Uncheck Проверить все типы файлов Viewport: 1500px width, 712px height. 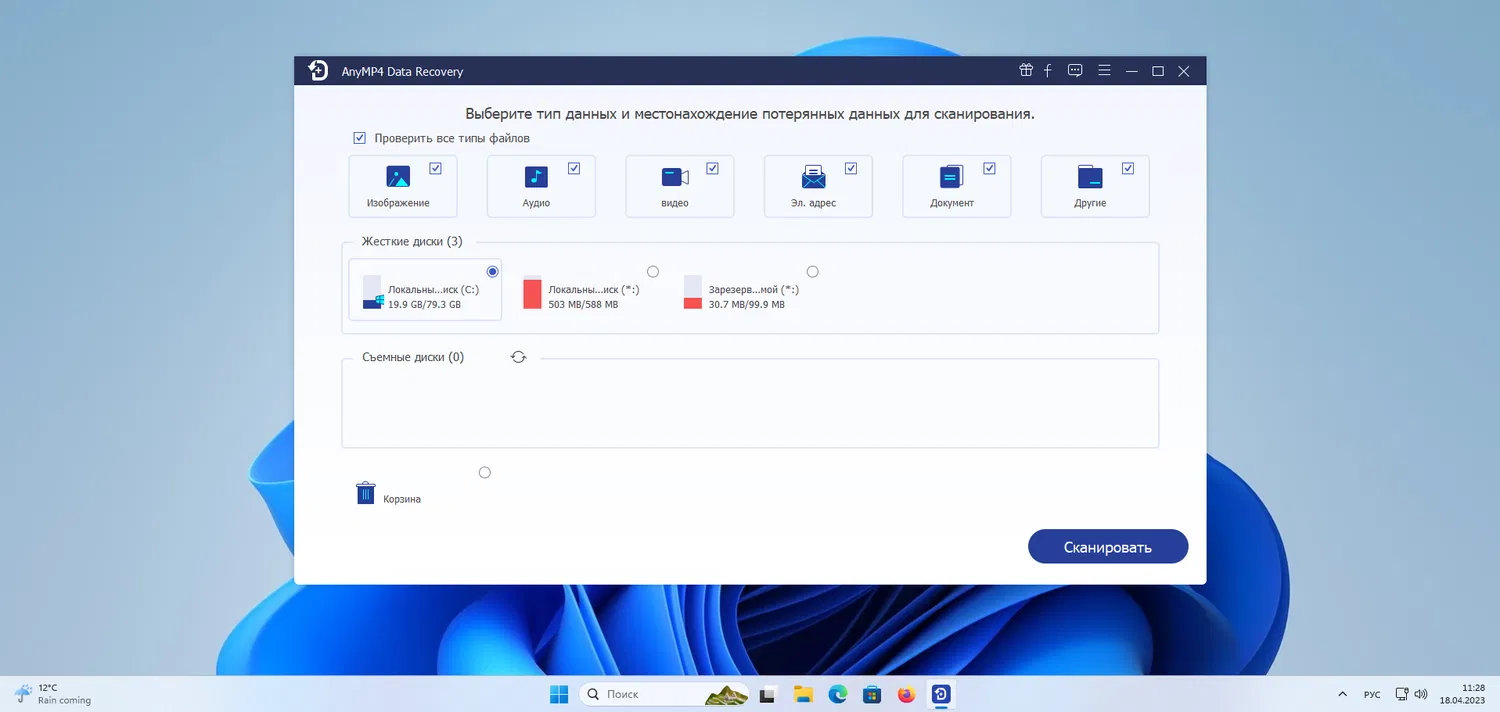click(359, 137)
